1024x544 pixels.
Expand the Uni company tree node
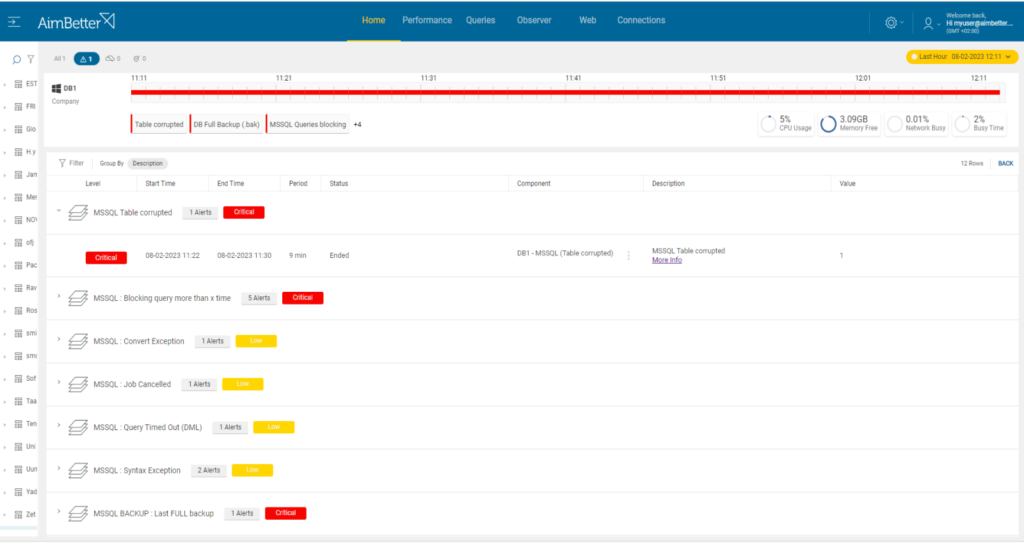pyautogui.click(x=5, y=447)
